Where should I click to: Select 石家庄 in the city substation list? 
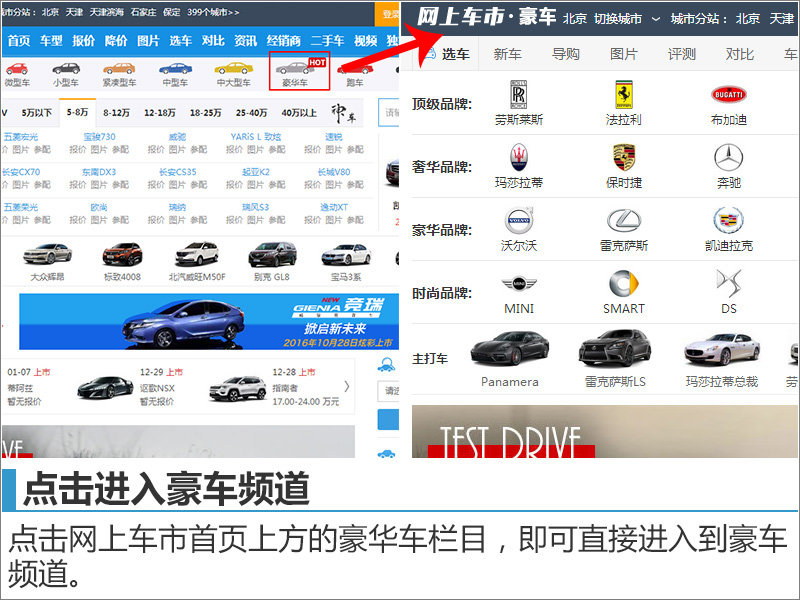coord(143,12)
